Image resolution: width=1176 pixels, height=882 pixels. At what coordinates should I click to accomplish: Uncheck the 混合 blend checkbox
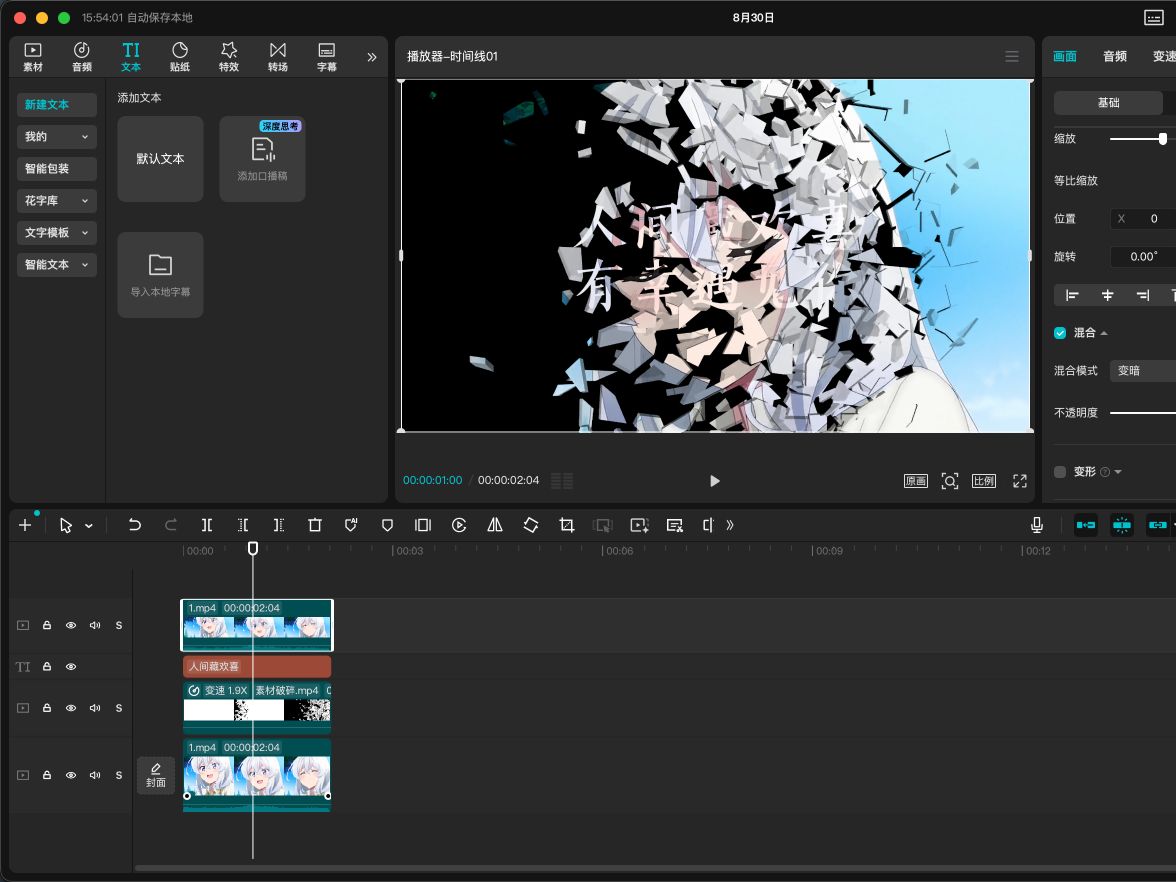click(1060, 333)
